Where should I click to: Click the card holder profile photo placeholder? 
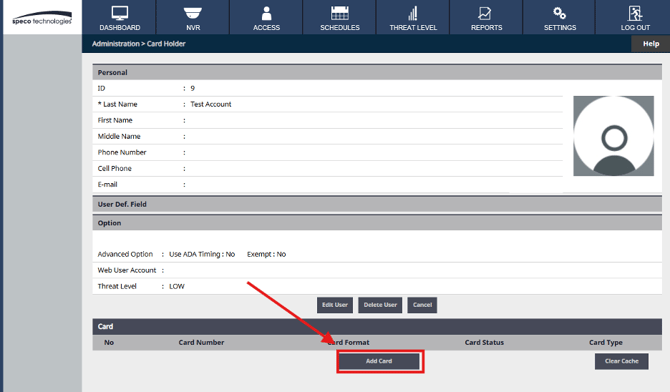[x=614, y=136]
